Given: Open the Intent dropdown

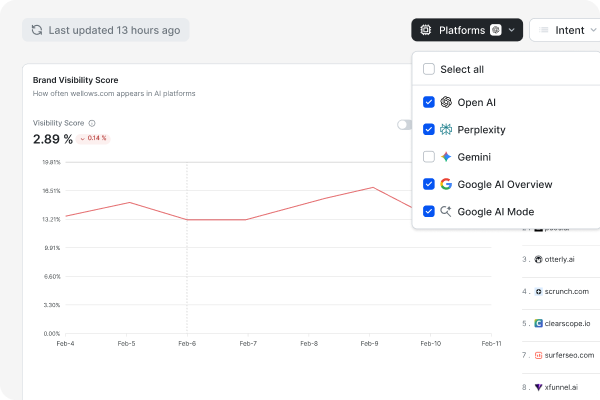Looking at the screenshot, I should 565,30.
